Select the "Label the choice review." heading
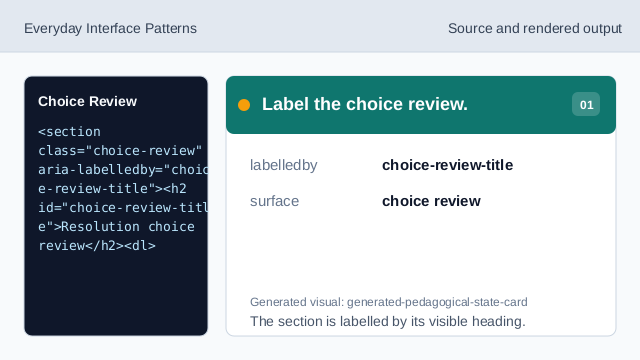This screenshot has width=640, height=360. pos(364,104)
